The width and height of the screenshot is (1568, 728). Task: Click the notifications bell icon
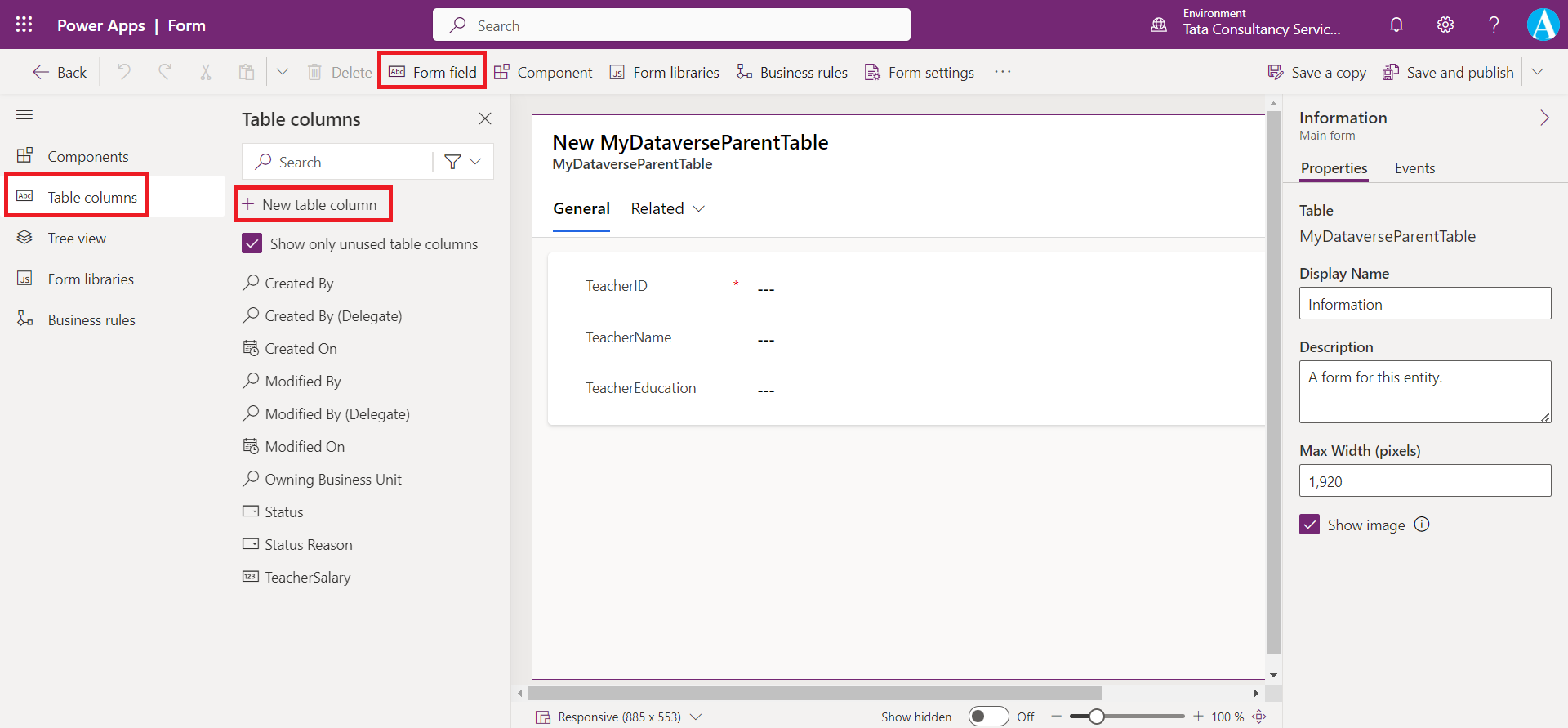coord(1396,25)
